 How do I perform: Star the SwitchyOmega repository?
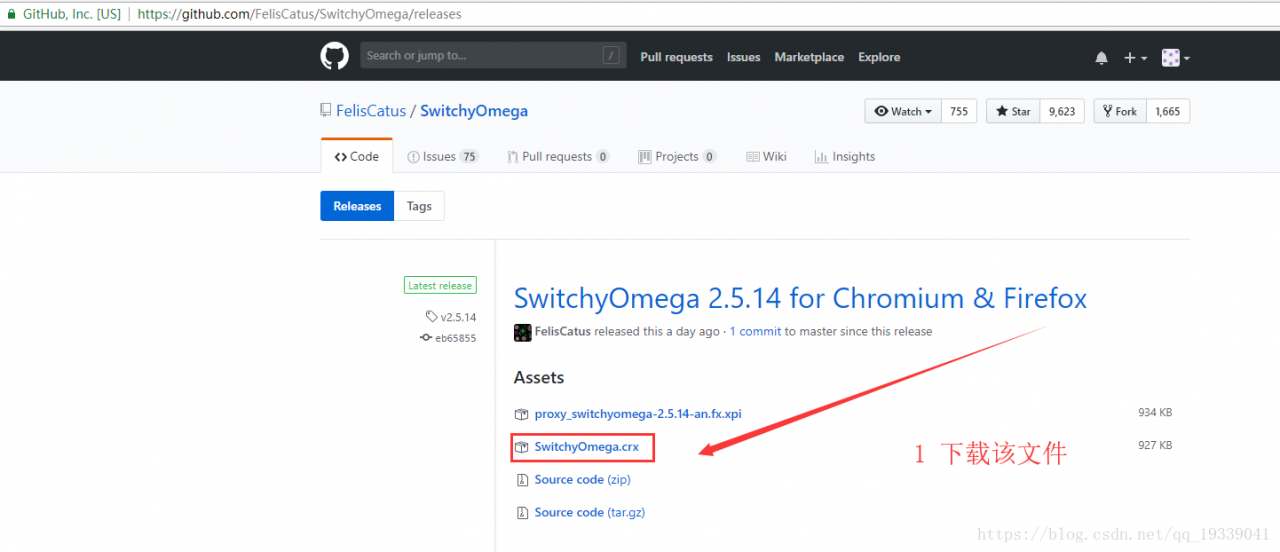1013,112
